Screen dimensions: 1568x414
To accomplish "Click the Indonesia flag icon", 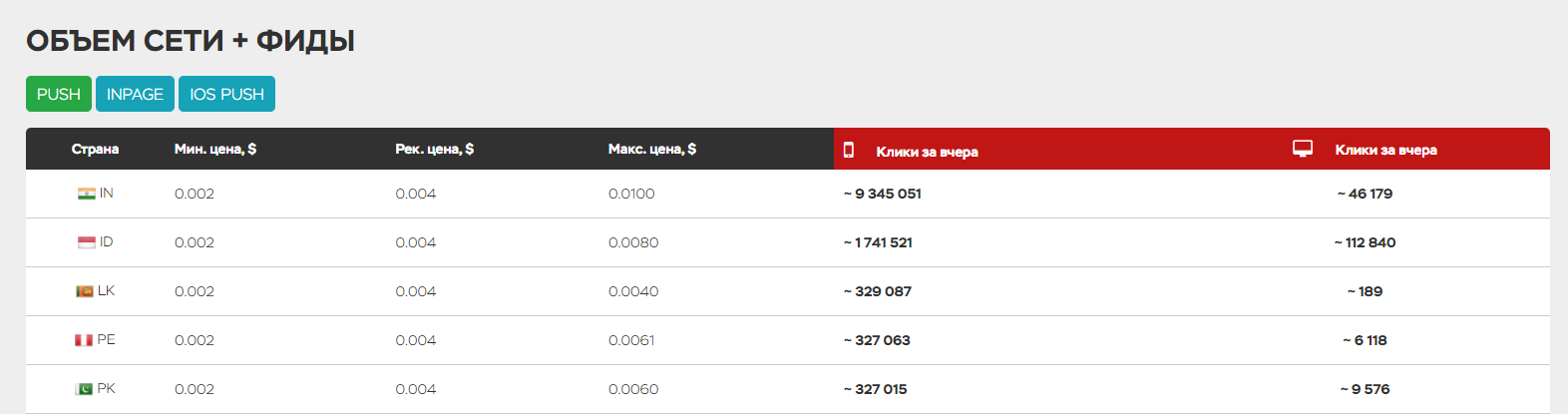I will click(x=87, y=242).
